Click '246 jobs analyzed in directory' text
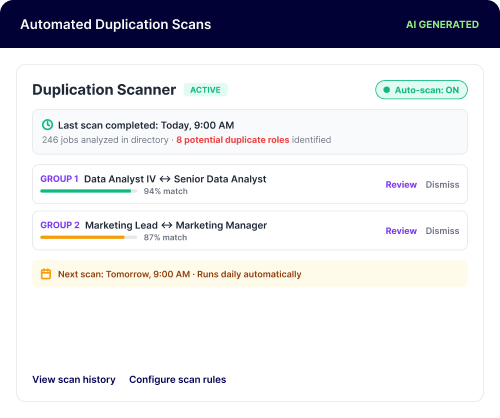 pos(105,140)
